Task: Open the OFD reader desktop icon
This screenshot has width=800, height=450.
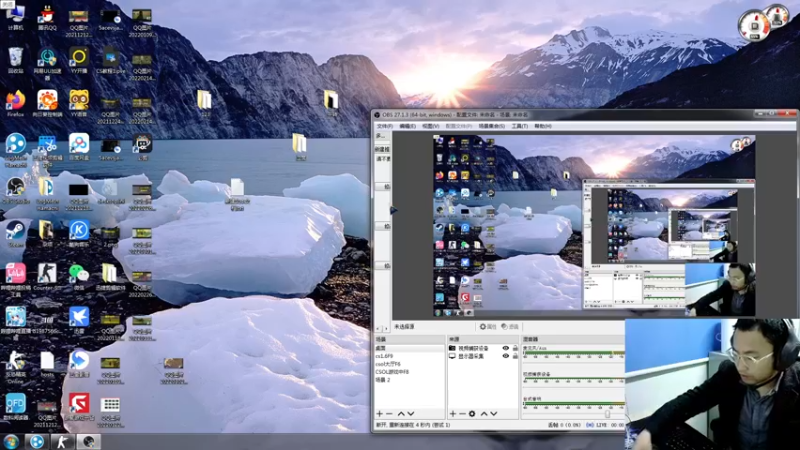Action: pos(15,406)
